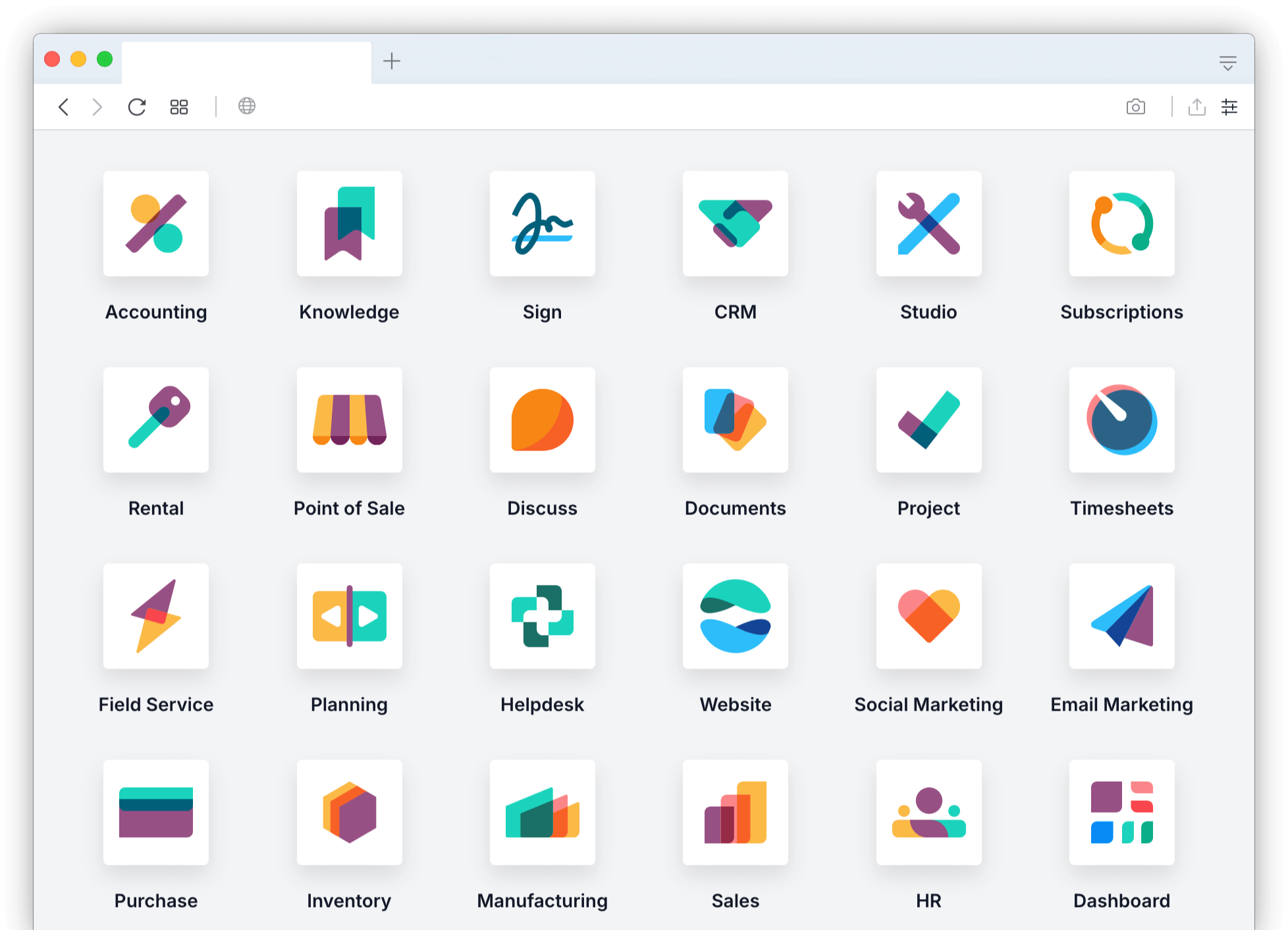Click the share upload icon
This screenshot has height=930, width=1288.
pos(1196,107)
